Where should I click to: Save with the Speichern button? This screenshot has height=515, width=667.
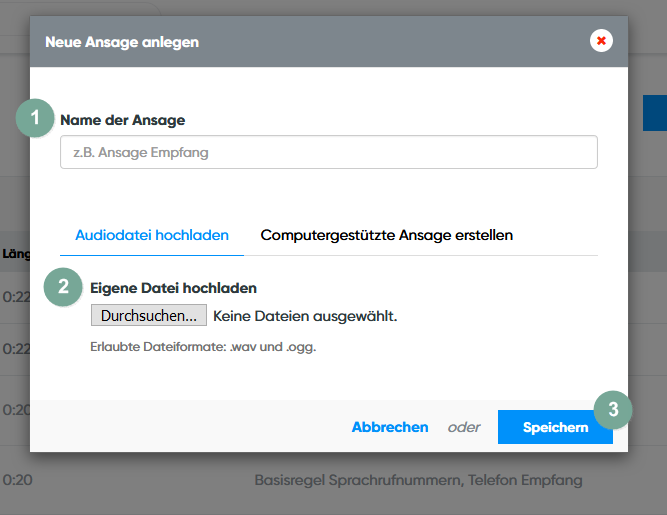coord(554,427)
